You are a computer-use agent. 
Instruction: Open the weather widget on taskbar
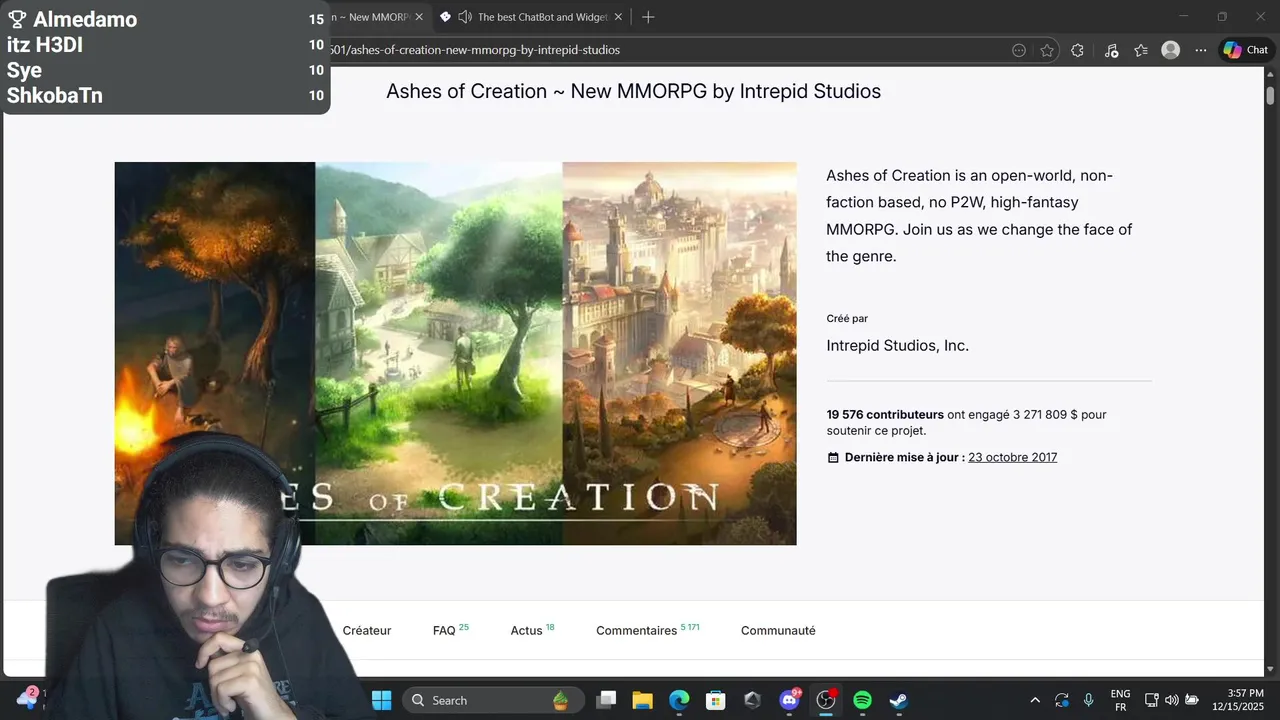[x=27, y=698]
